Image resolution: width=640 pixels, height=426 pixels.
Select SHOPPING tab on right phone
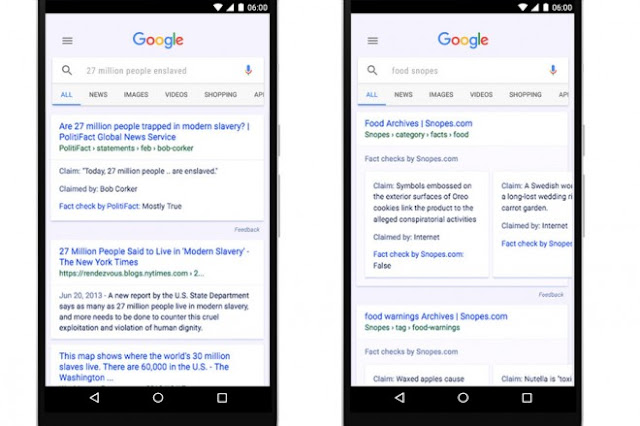pyautogui.click(x=525, y=95)
